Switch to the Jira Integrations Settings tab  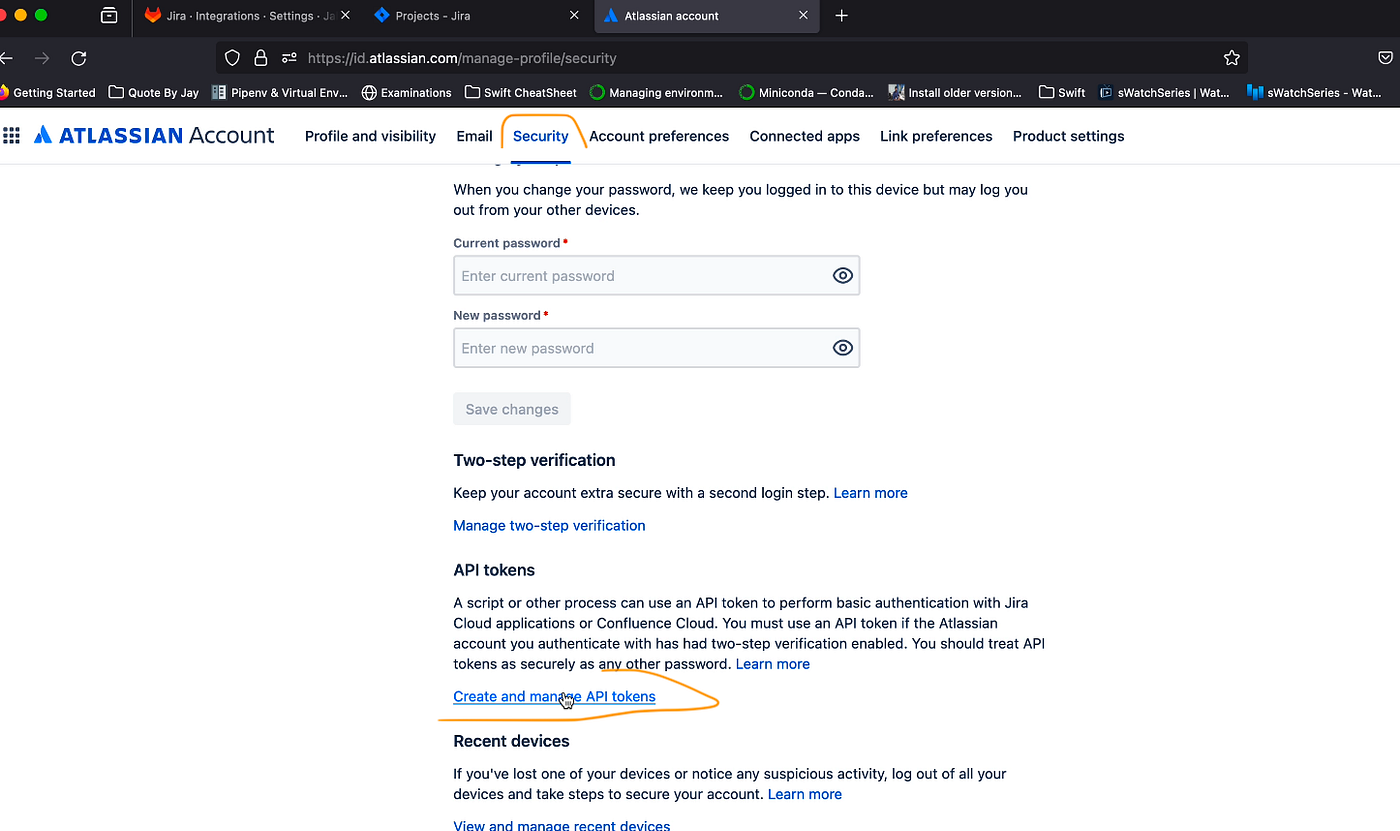point(247,16)
